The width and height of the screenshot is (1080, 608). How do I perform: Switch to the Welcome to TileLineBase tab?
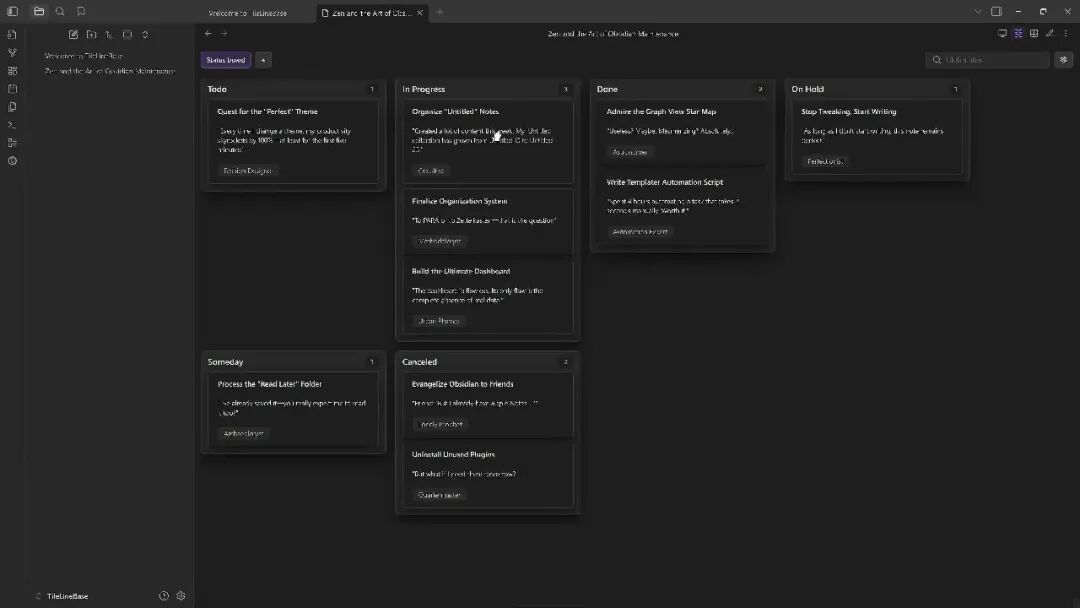pyautogui.click(x=247, y=12)
